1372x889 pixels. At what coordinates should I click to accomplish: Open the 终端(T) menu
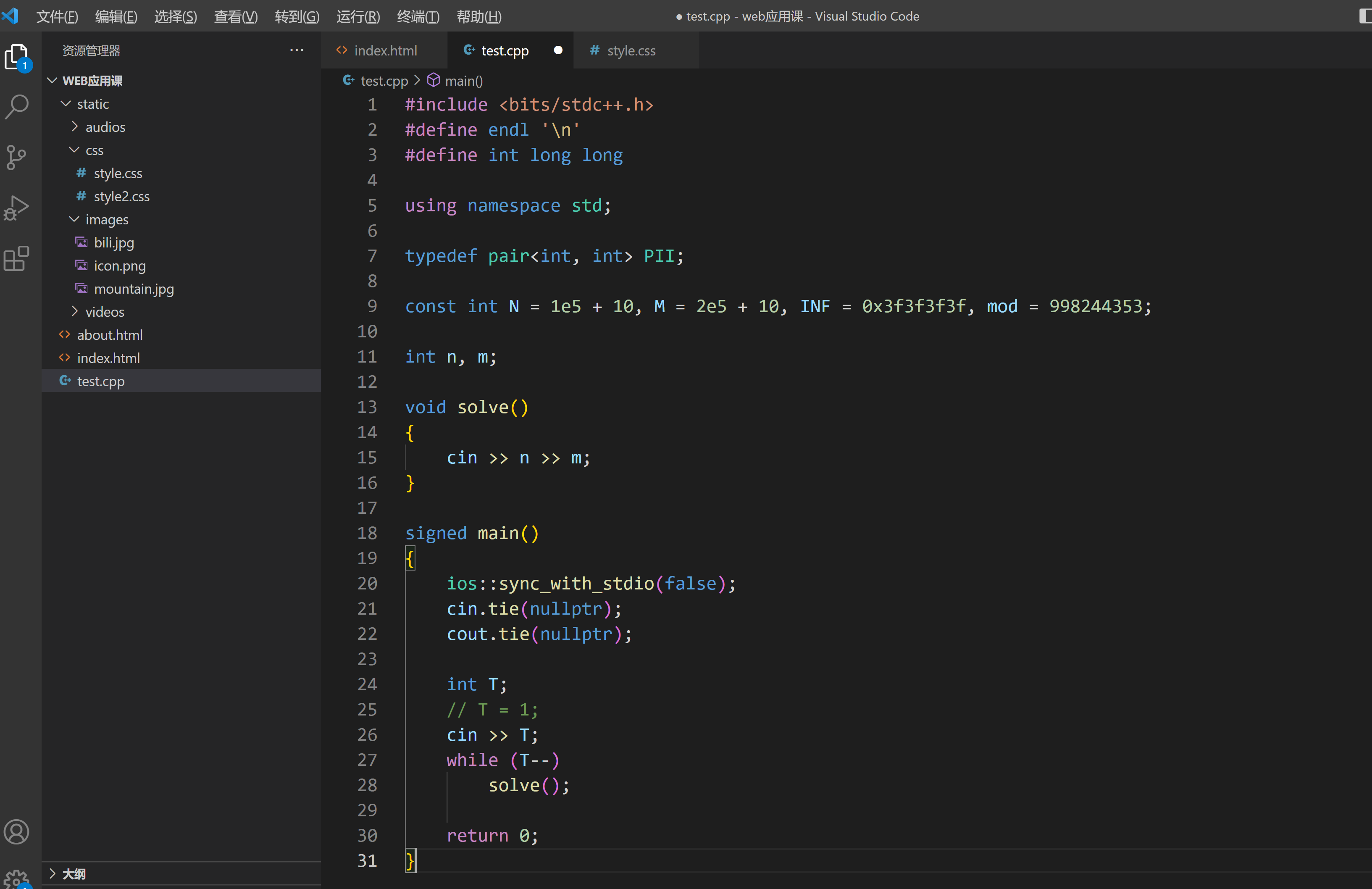pos(418,16)
